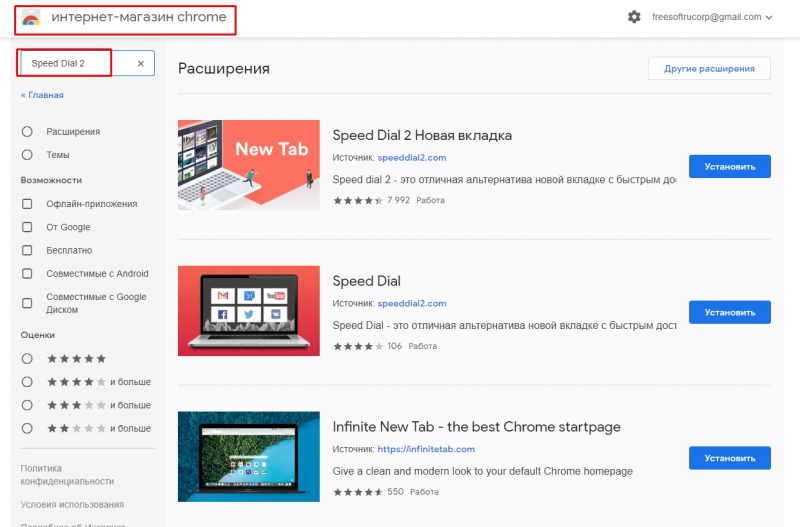This screenshot has width=800, height=527.
Task: Open the Speed Dial extension title
Action: 366,281
